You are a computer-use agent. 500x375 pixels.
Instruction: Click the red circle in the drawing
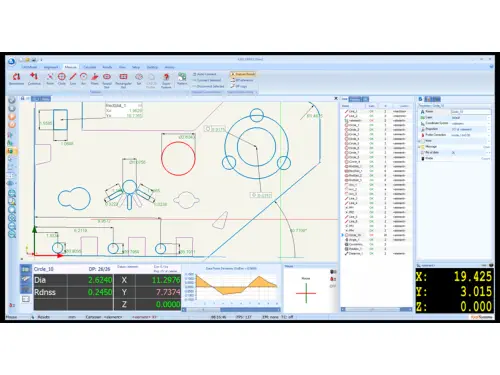[178, 158]
